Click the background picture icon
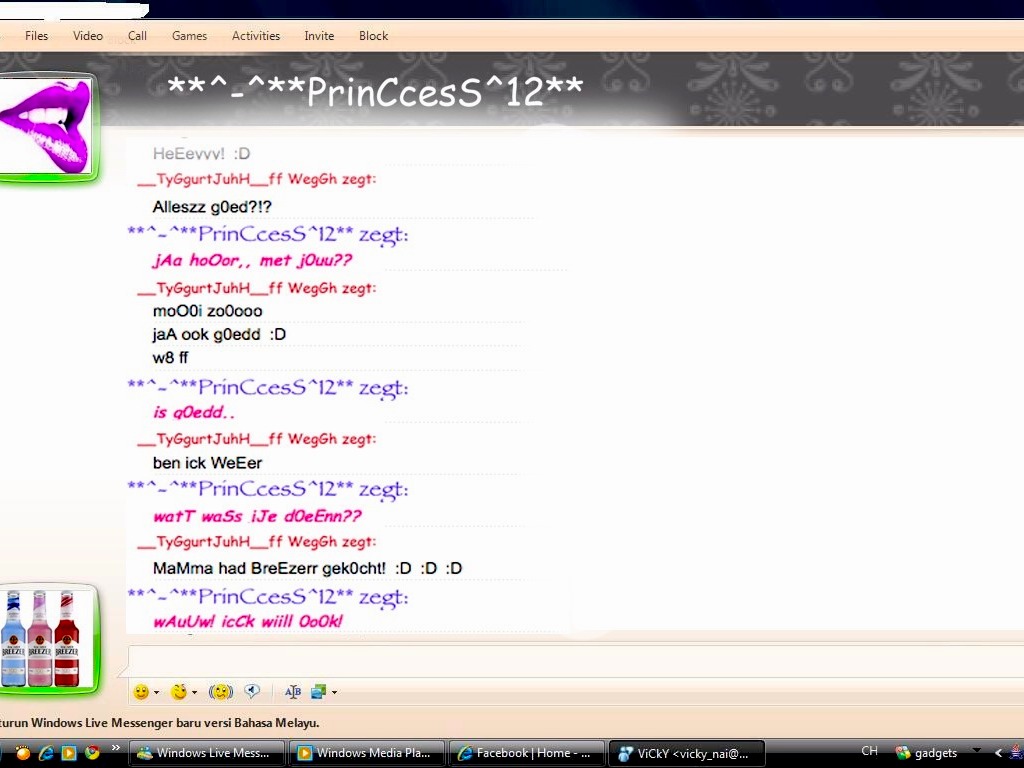 pyautogui.click(x=319, y=692)
